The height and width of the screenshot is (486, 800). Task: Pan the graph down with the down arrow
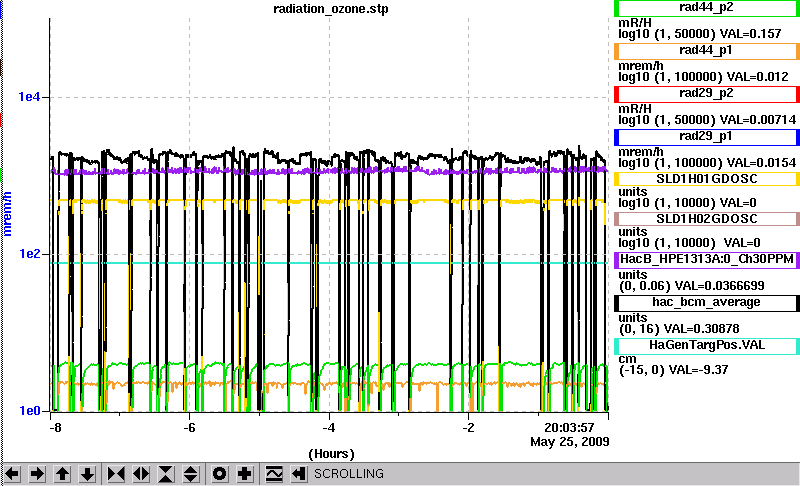(87, 474)
